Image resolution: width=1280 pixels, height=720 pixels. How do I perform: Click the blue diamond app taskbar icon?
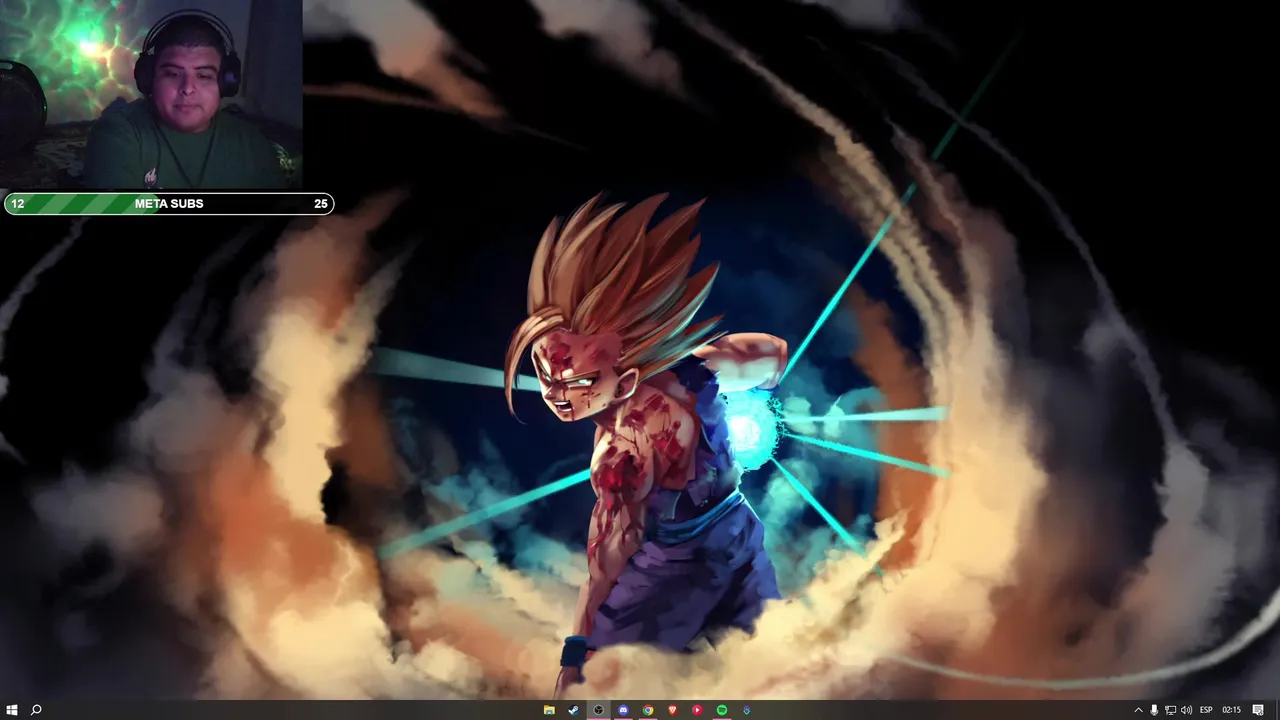(x=746, y=710)
